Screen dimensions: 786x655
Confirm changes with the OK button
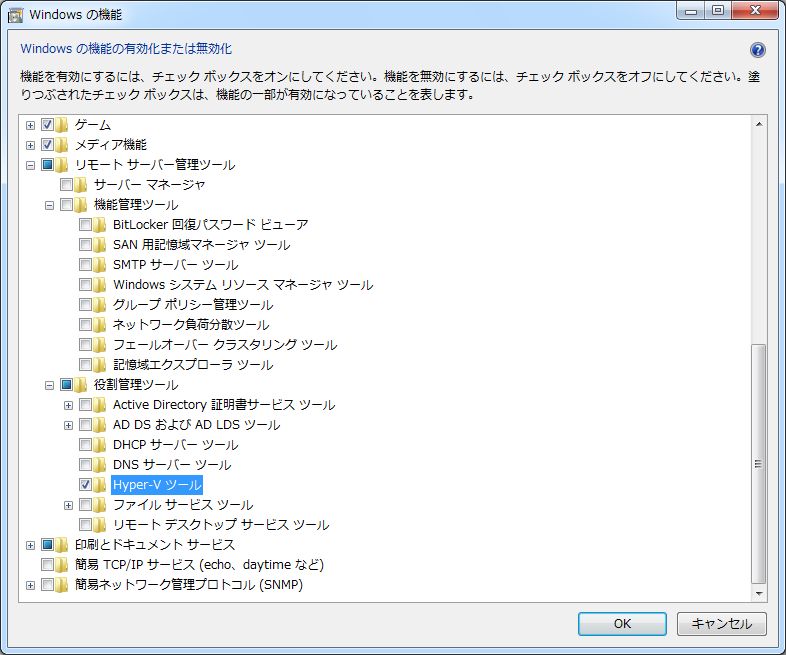(622, 624)
